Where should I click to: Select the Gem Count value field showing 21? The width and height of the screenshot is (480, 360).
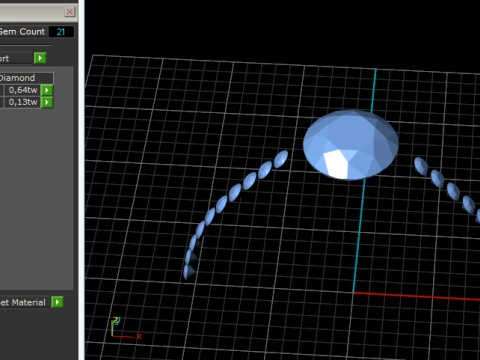(x=61, y=32)
